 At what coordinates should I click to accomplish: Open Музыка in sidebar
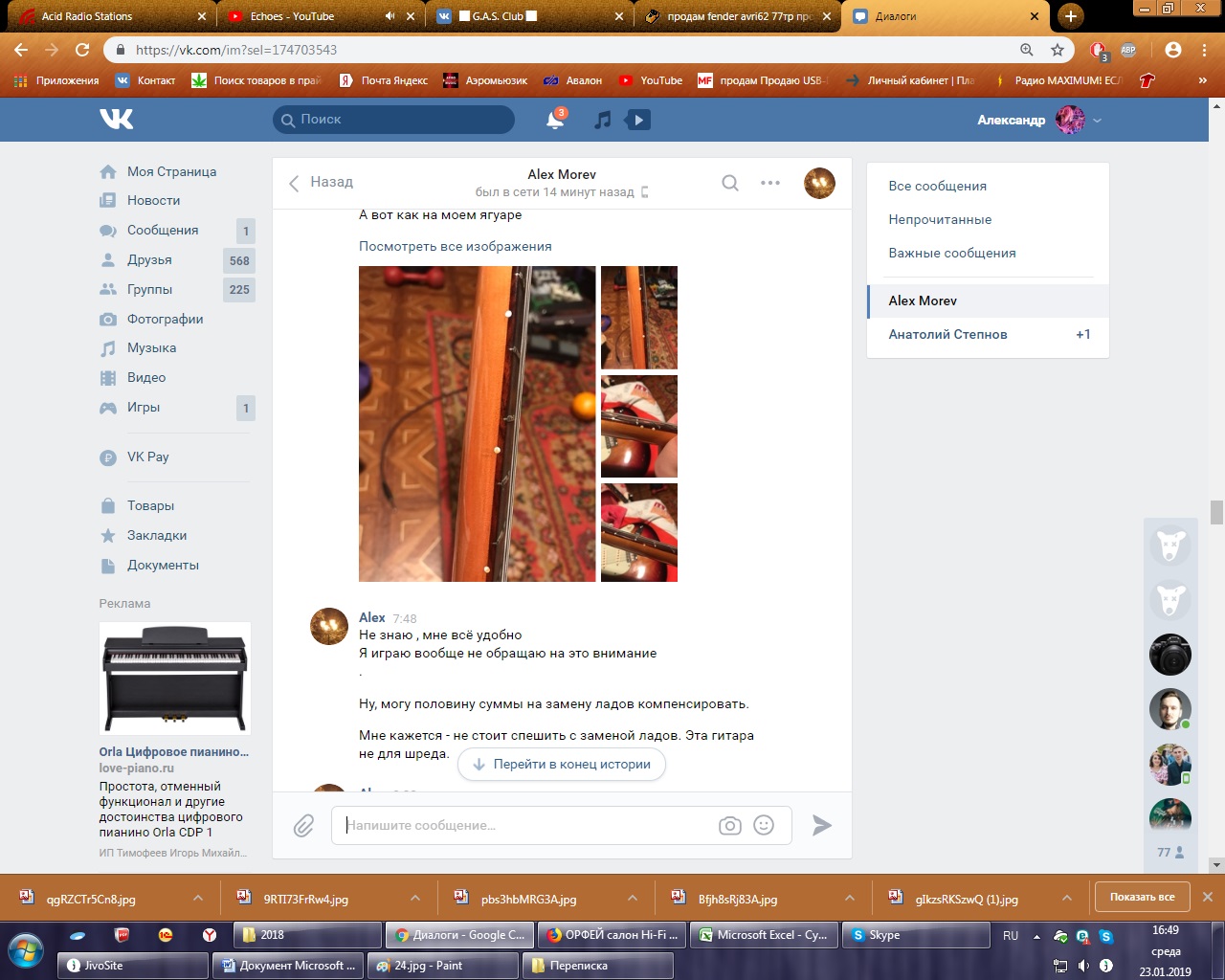coord(151,347)
